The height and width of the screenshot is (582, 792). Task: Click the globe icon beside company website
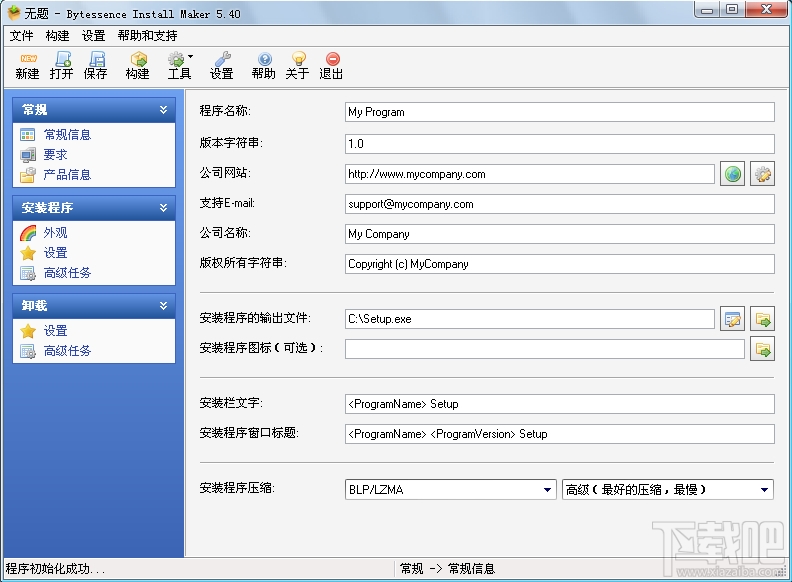(732, 174)
